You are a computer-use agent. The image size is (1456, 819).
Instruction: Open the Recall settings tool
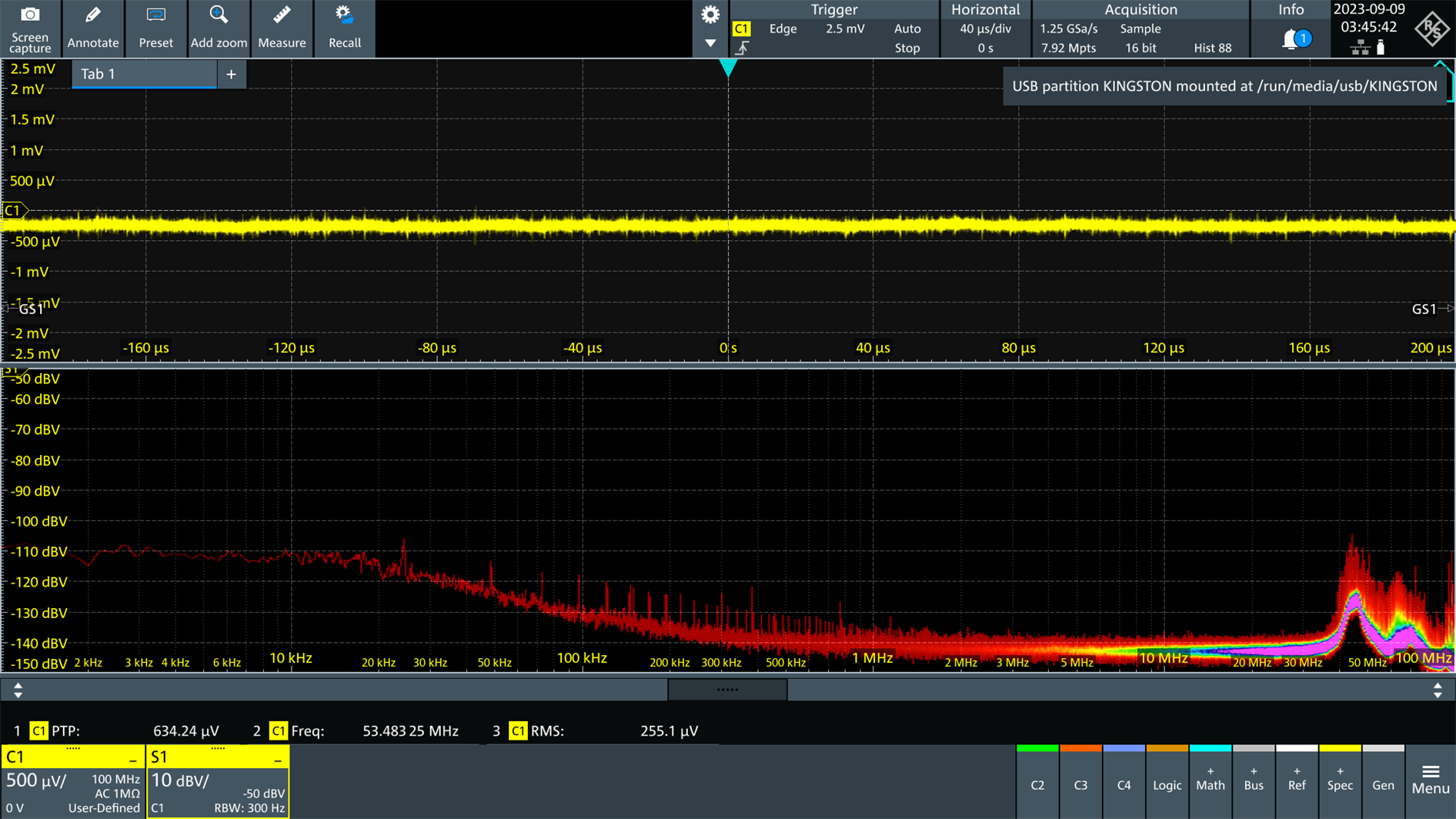coord(345,28)
